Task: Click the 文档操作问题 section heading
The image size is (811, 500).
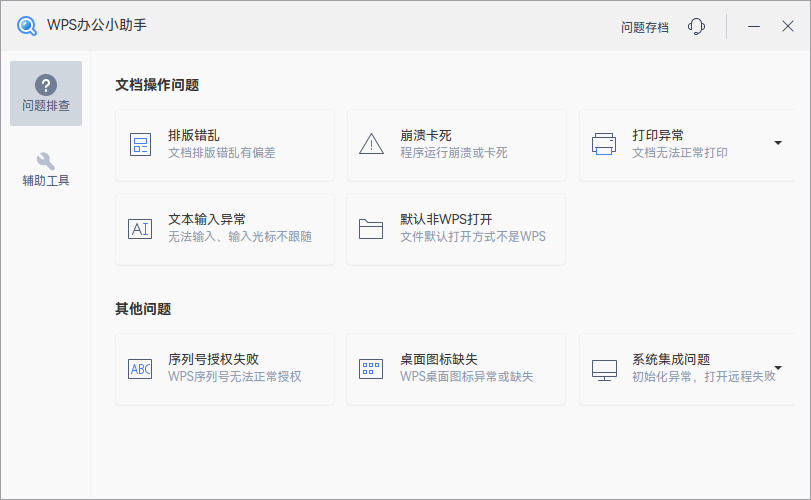Action: (157, 85)
